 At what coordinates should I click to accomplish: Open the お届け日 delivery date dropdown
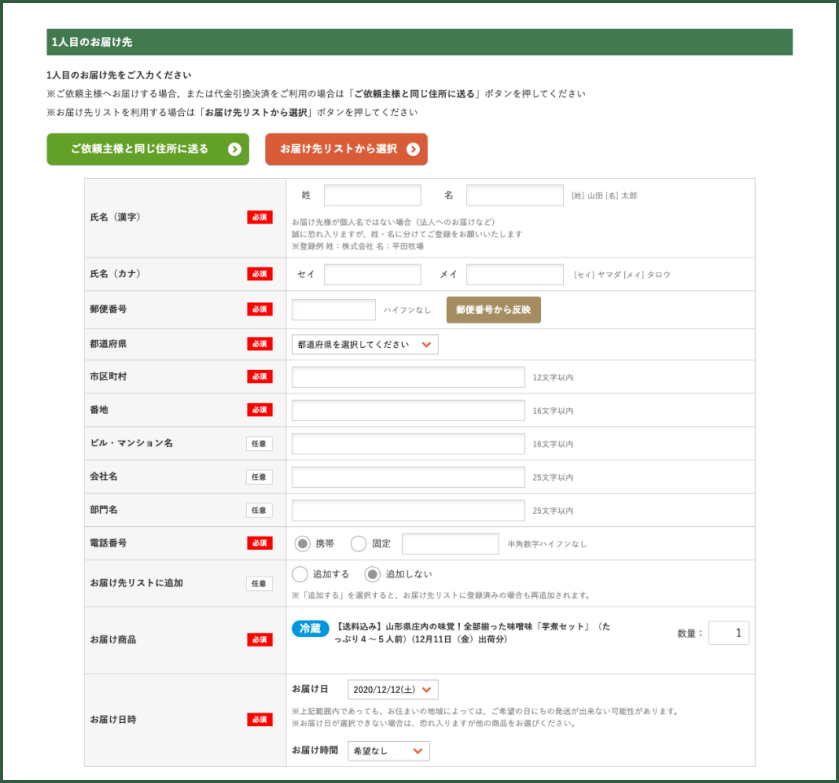[393, 689]
